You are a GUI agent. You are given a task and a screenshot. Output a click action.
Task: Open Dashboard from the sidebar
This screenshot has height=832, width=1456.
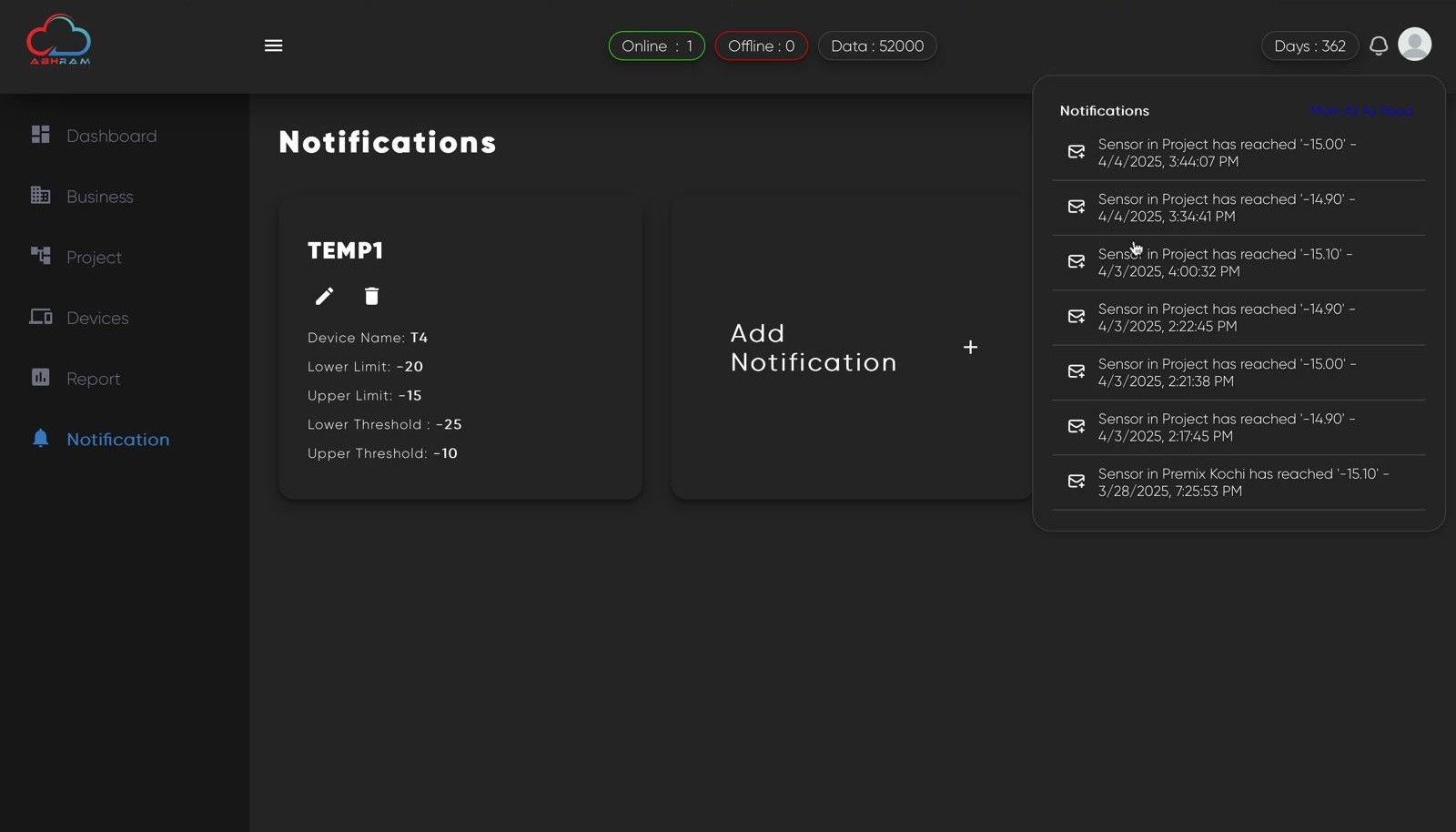pos(111,136)
